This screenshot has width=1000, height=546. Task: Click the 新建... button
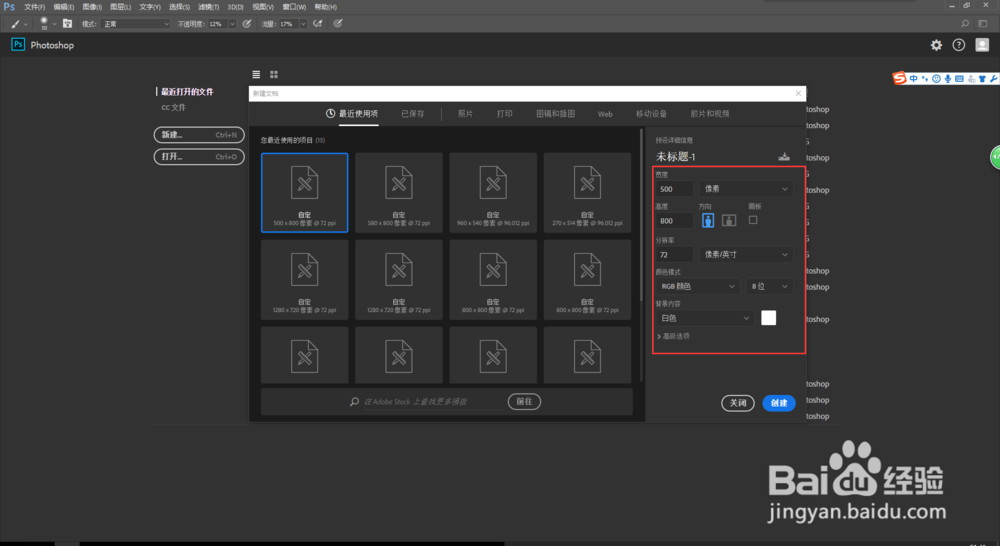point(199,135)
